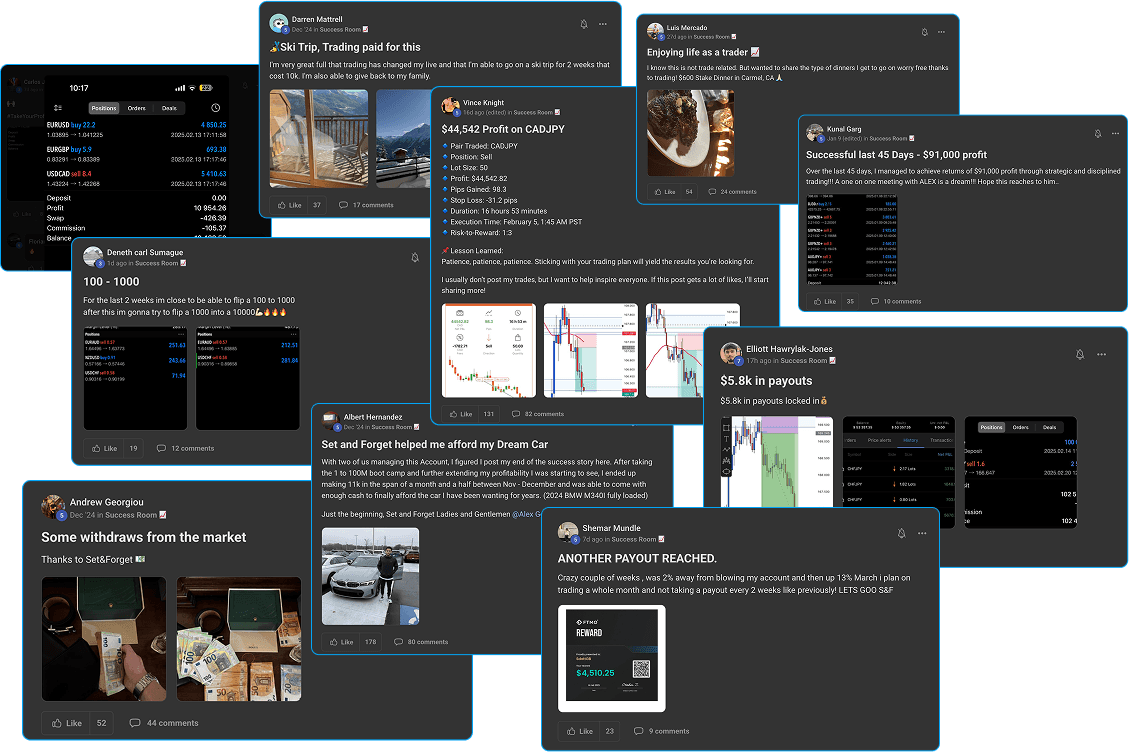Open Kunal Garg's profile avatar
1129x752 pixels.
[814, 133]
